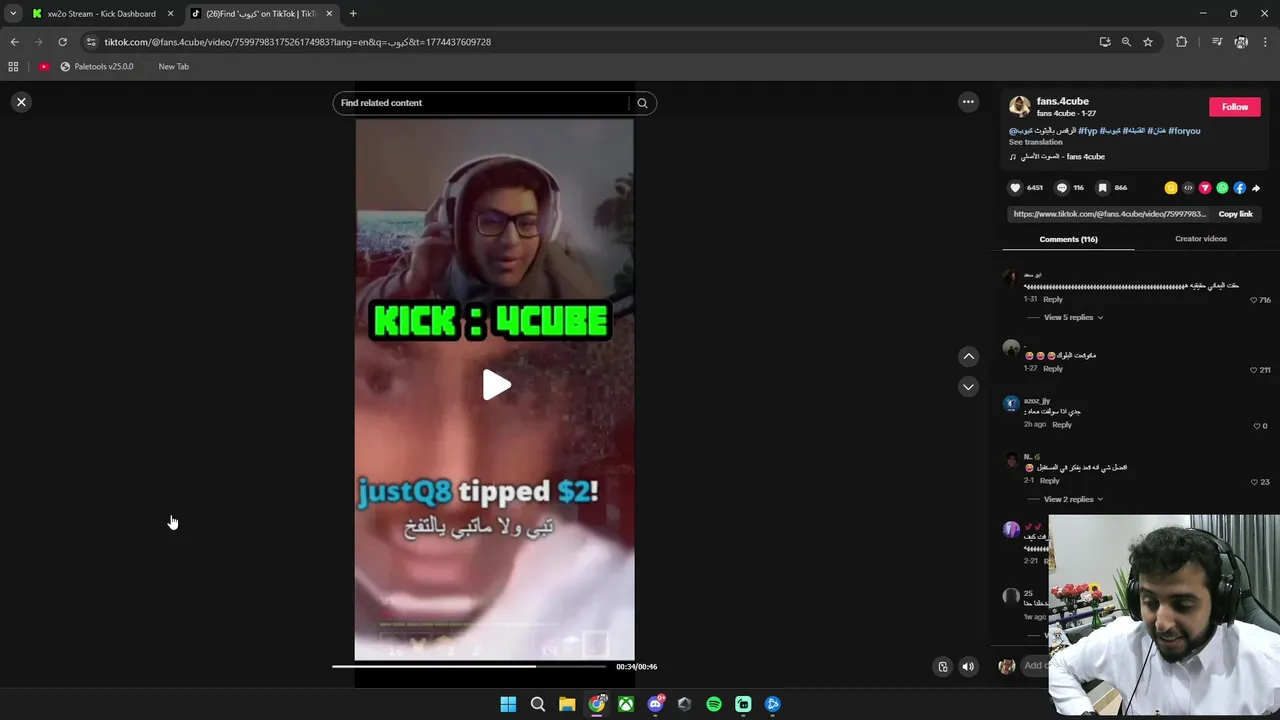Like the video with the heart icon
This screenshot has width=1280, height=720.
[1015, 188]
